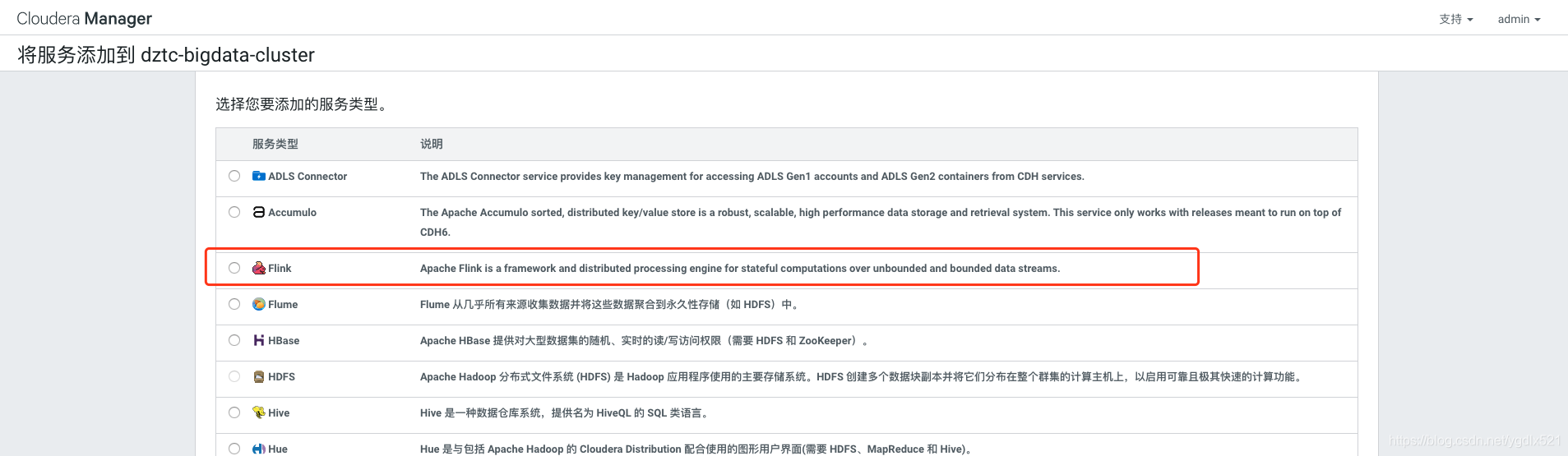Open the admin user dropdown

[x=1519, y=19]
